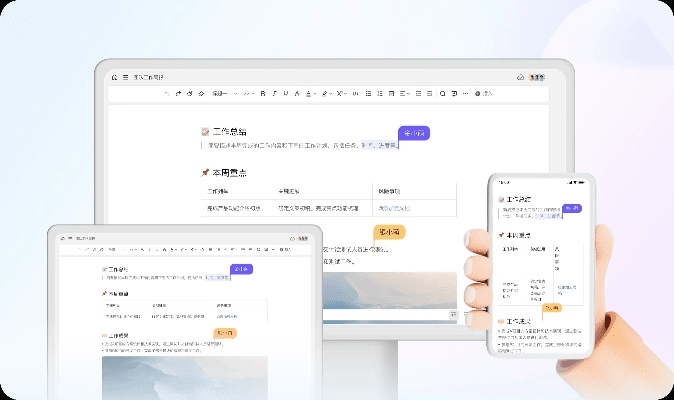Viewport: 674px width, 400px height.
Task: Toggle underline formatting
Action: click(x=285, y=93)
